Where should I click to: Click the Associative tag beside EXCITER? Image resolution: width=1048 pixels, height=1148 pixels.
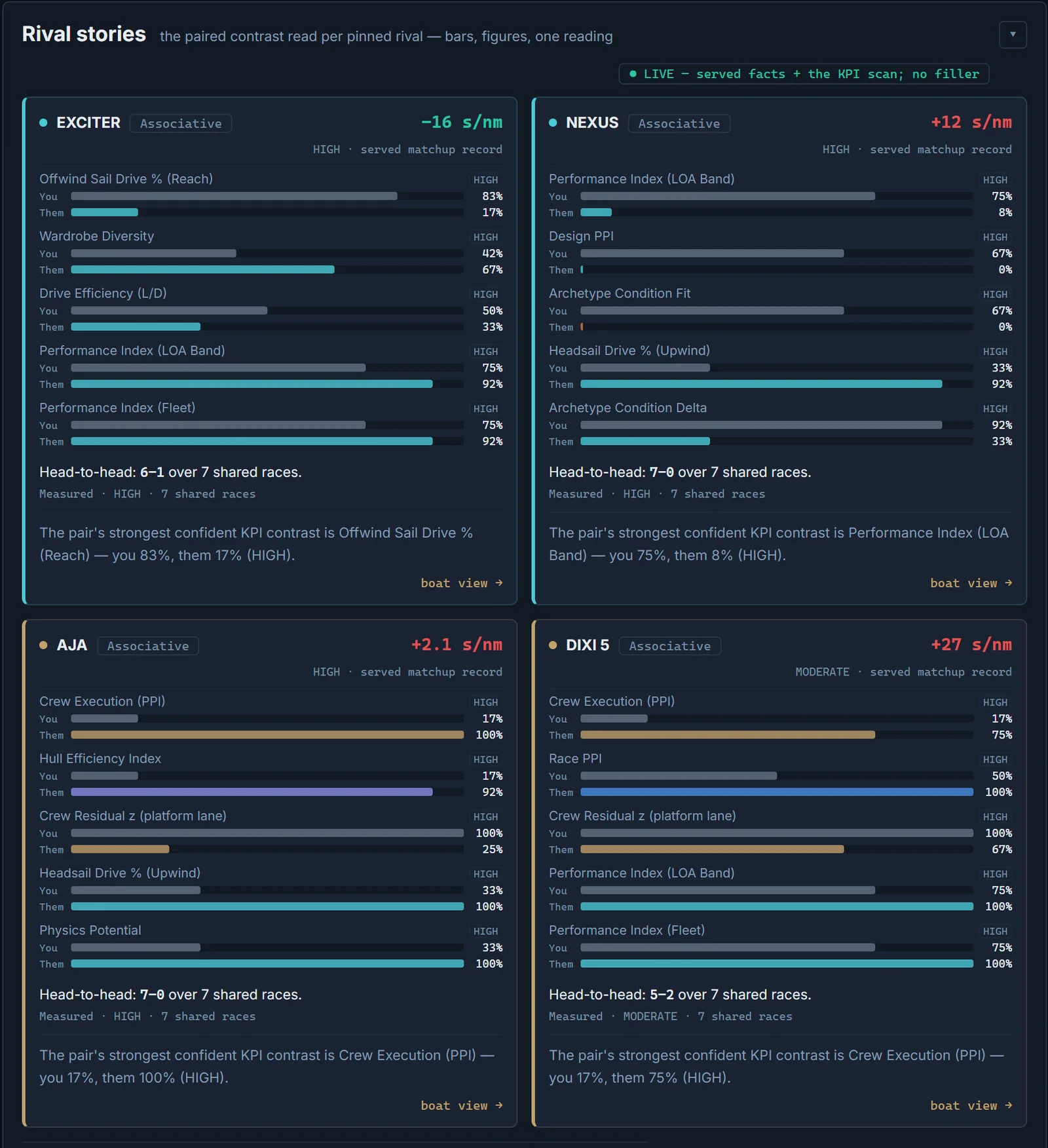pyautogui.click(x=181, y=123)
